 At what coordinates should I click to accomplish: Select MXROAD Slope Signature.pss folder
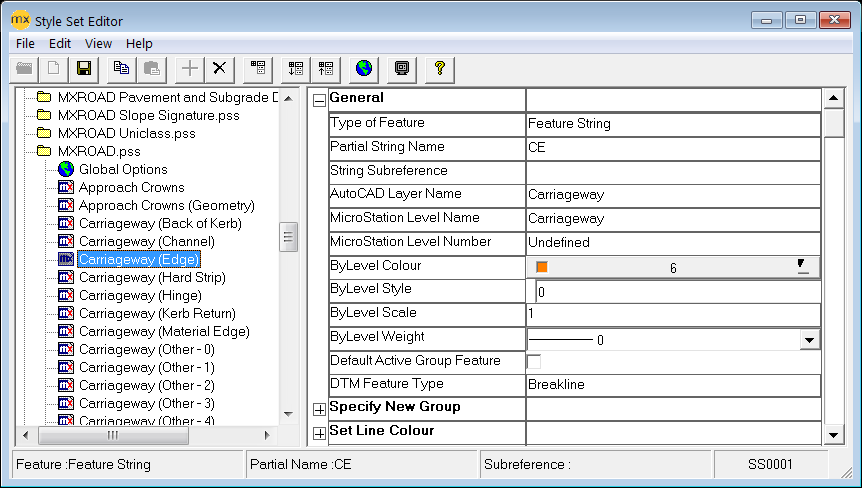point(149,115)
